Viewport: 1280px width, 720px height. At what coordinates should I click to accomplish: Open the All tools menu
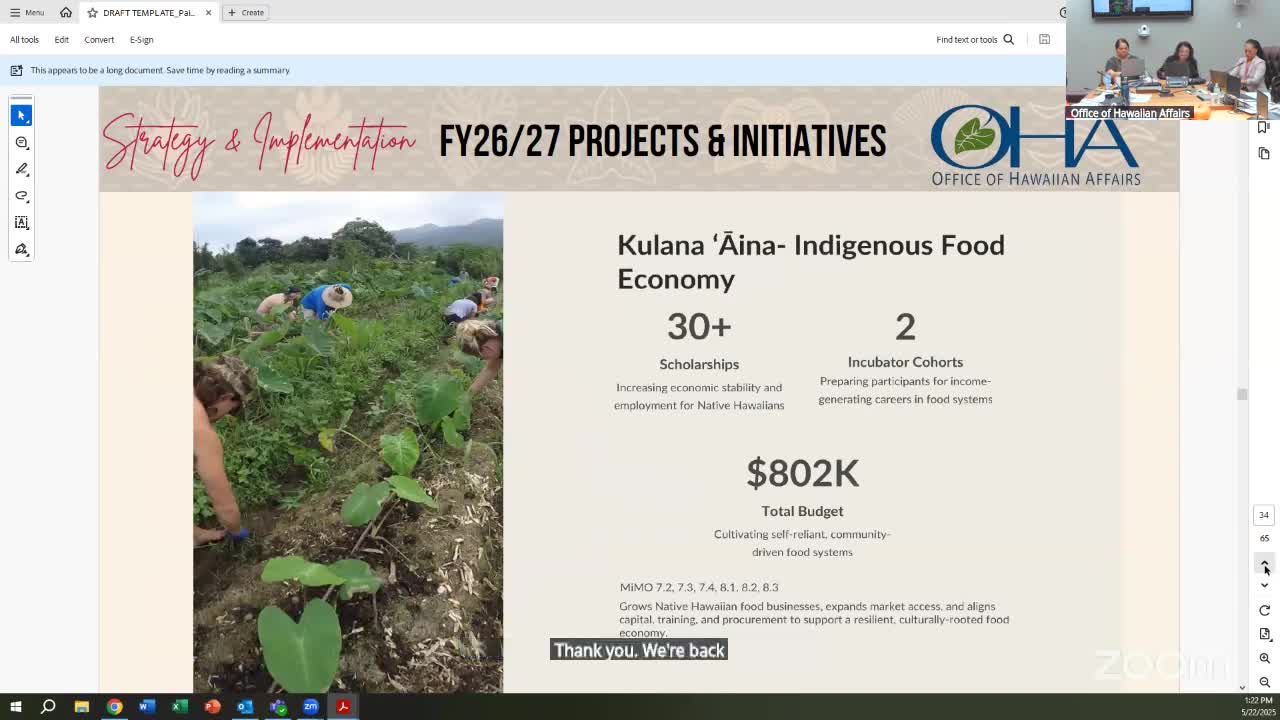coord(24,39)
